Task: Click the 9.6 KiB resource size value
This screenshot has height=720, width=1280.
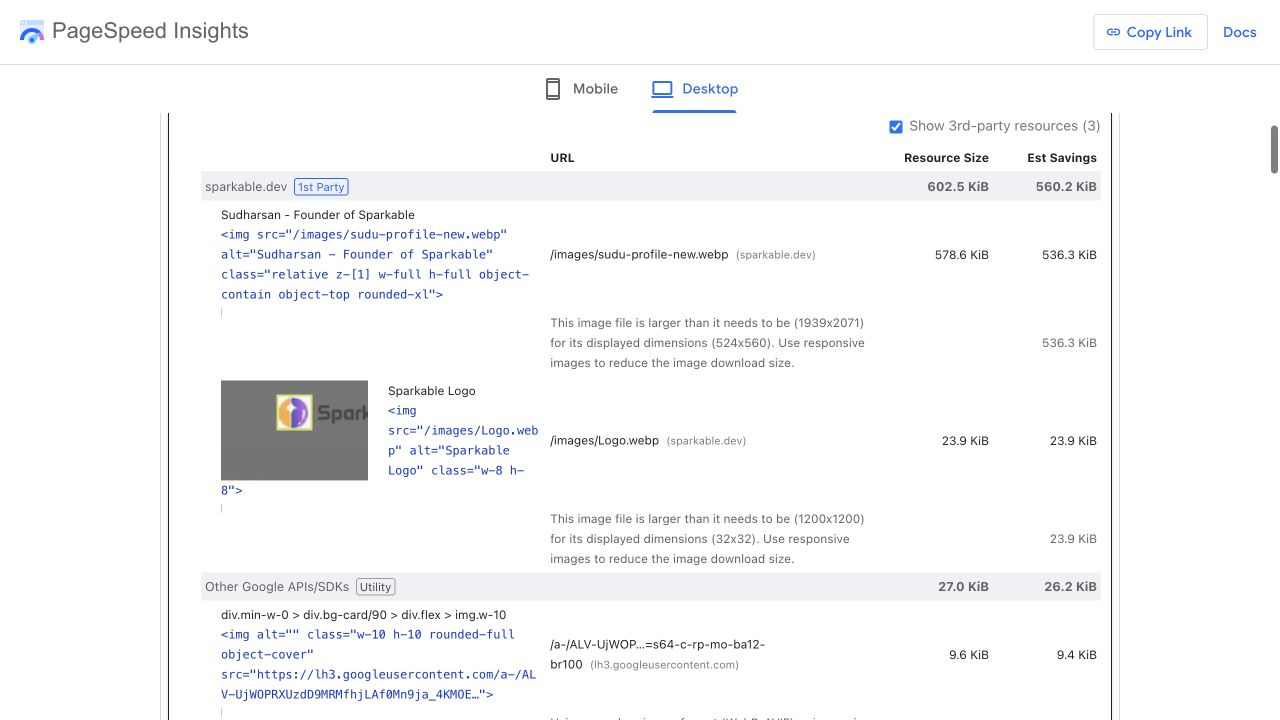Action: 968,655
